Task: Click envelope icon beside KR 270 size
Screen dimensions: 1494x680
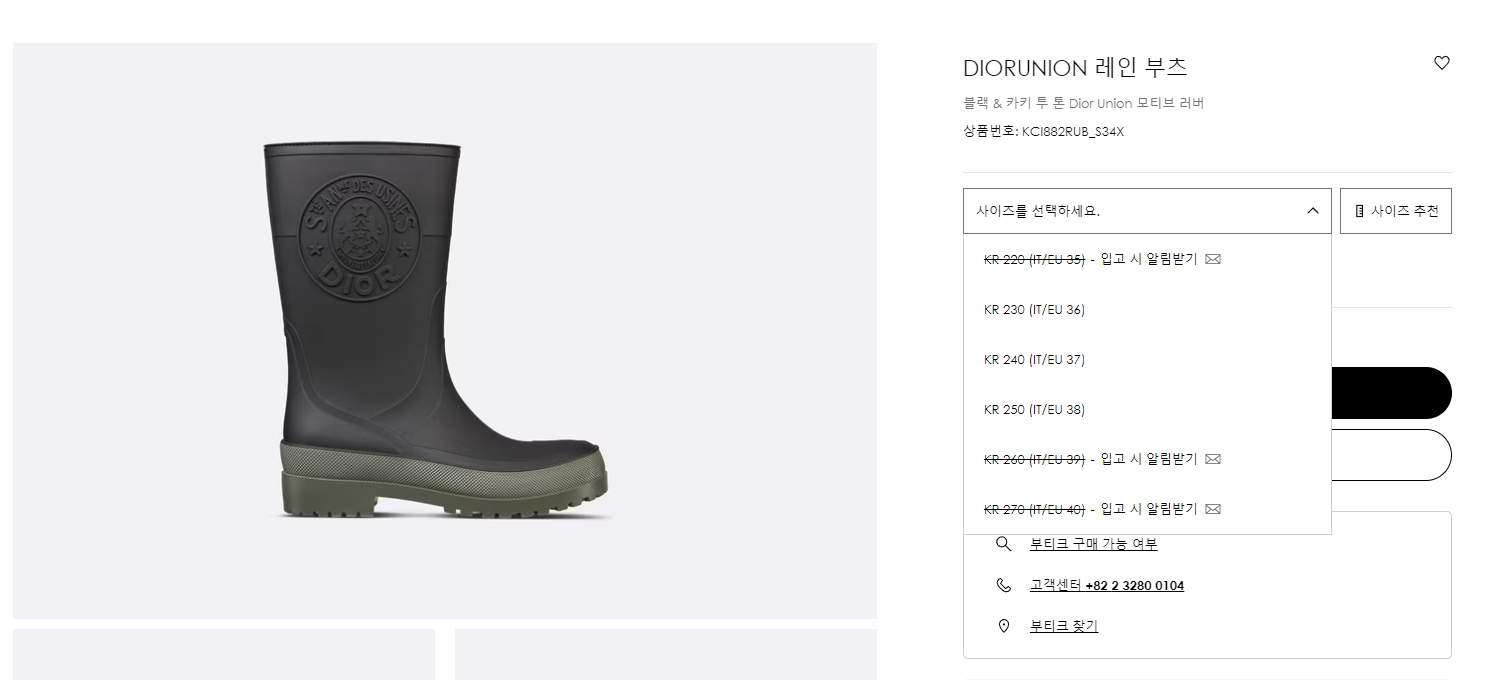Action: click(1213, 509)
